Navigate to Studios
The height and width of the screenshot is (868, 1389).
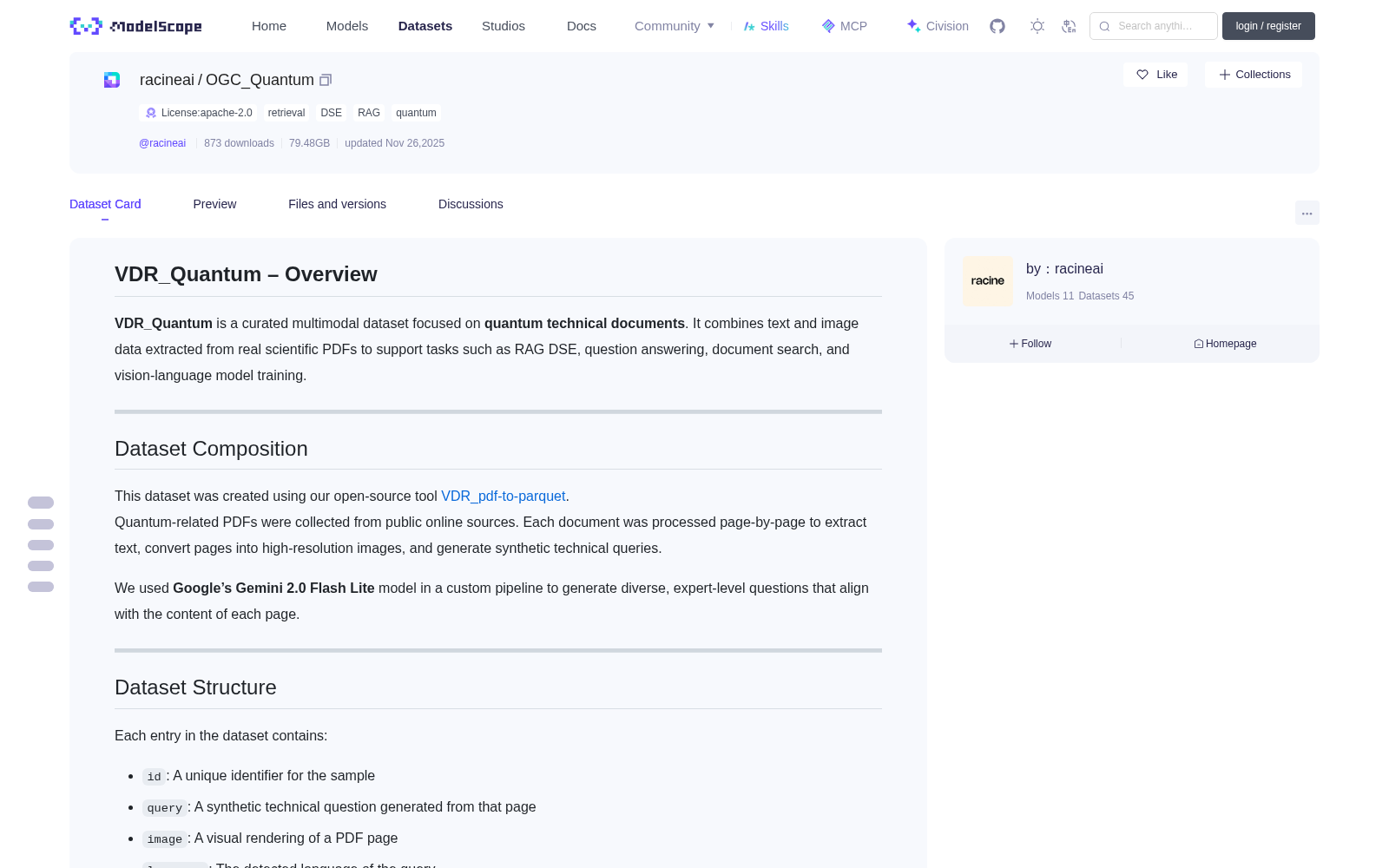pos(504,26)
